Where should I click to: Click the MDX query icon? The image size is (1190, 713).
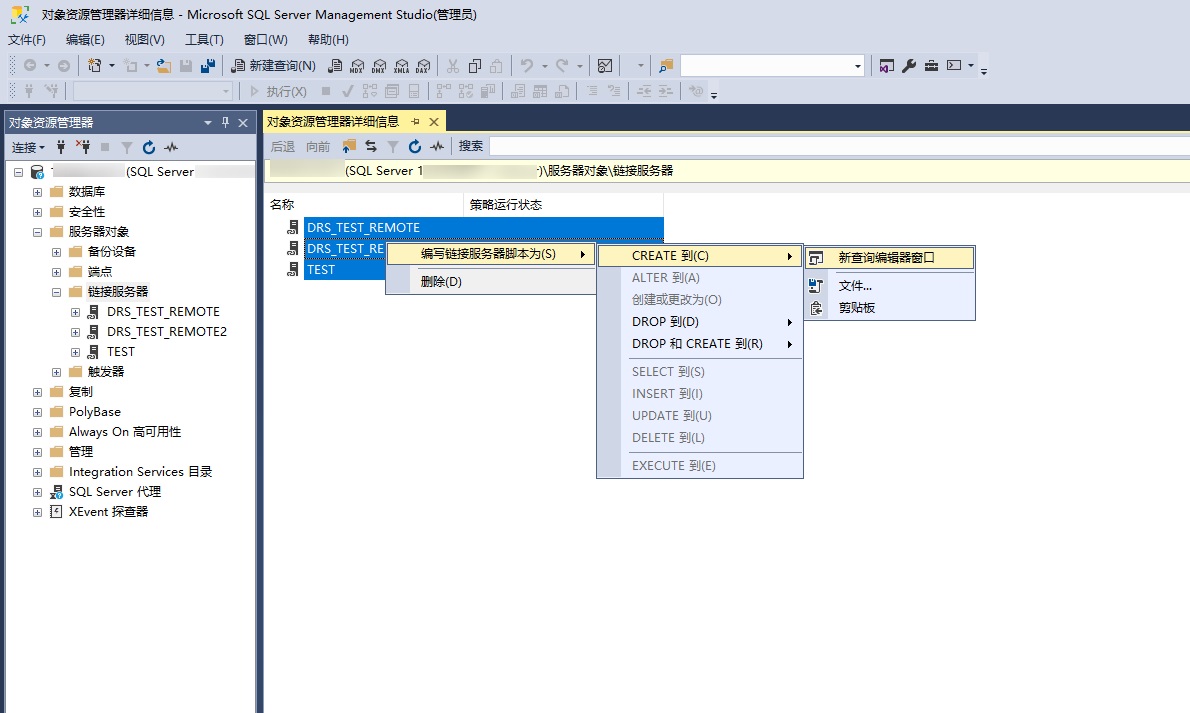(x=357, y=66)
